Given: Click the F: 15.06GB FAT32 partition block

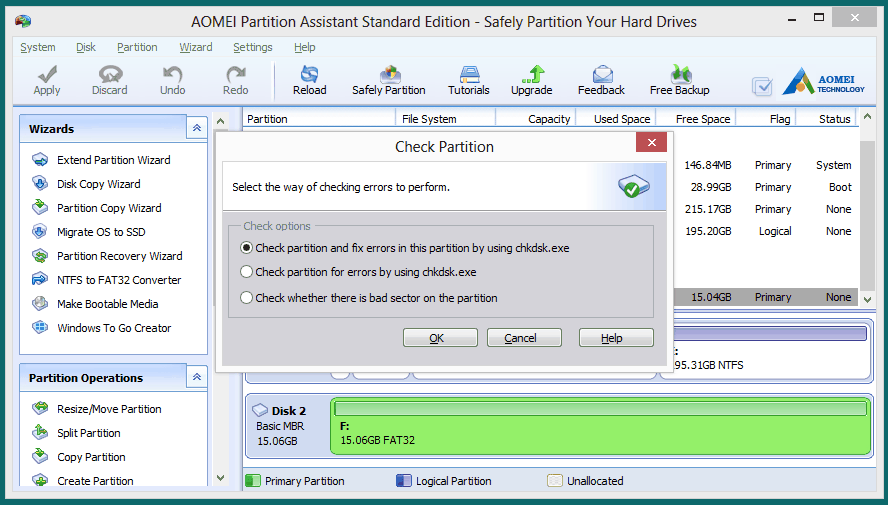Looking at the screenshot, I should (600, 426).
